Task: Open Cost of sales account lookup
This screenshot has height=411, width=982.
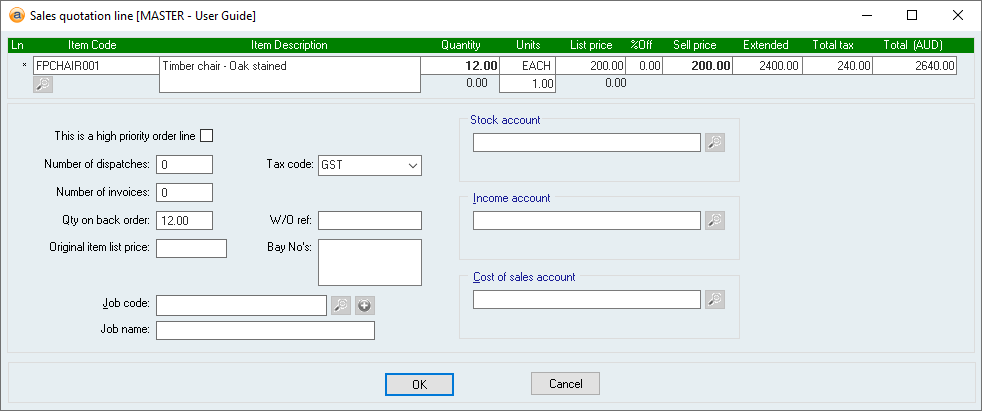Action: coord(714,299)
